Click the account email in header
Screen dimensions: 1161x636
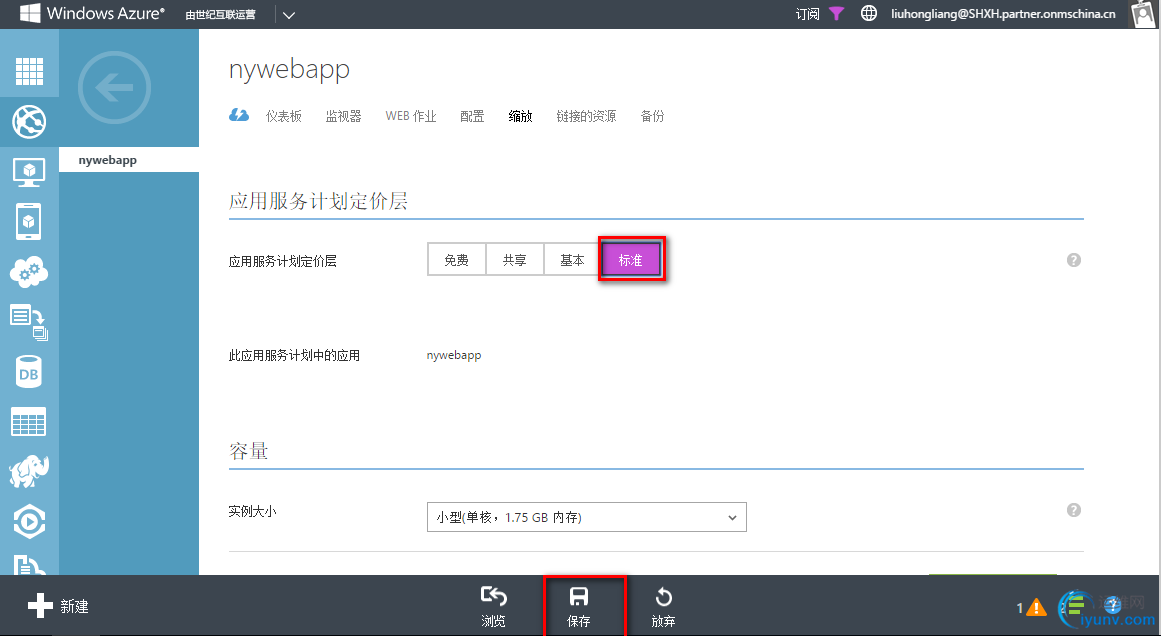click(x=1003, y=14)
